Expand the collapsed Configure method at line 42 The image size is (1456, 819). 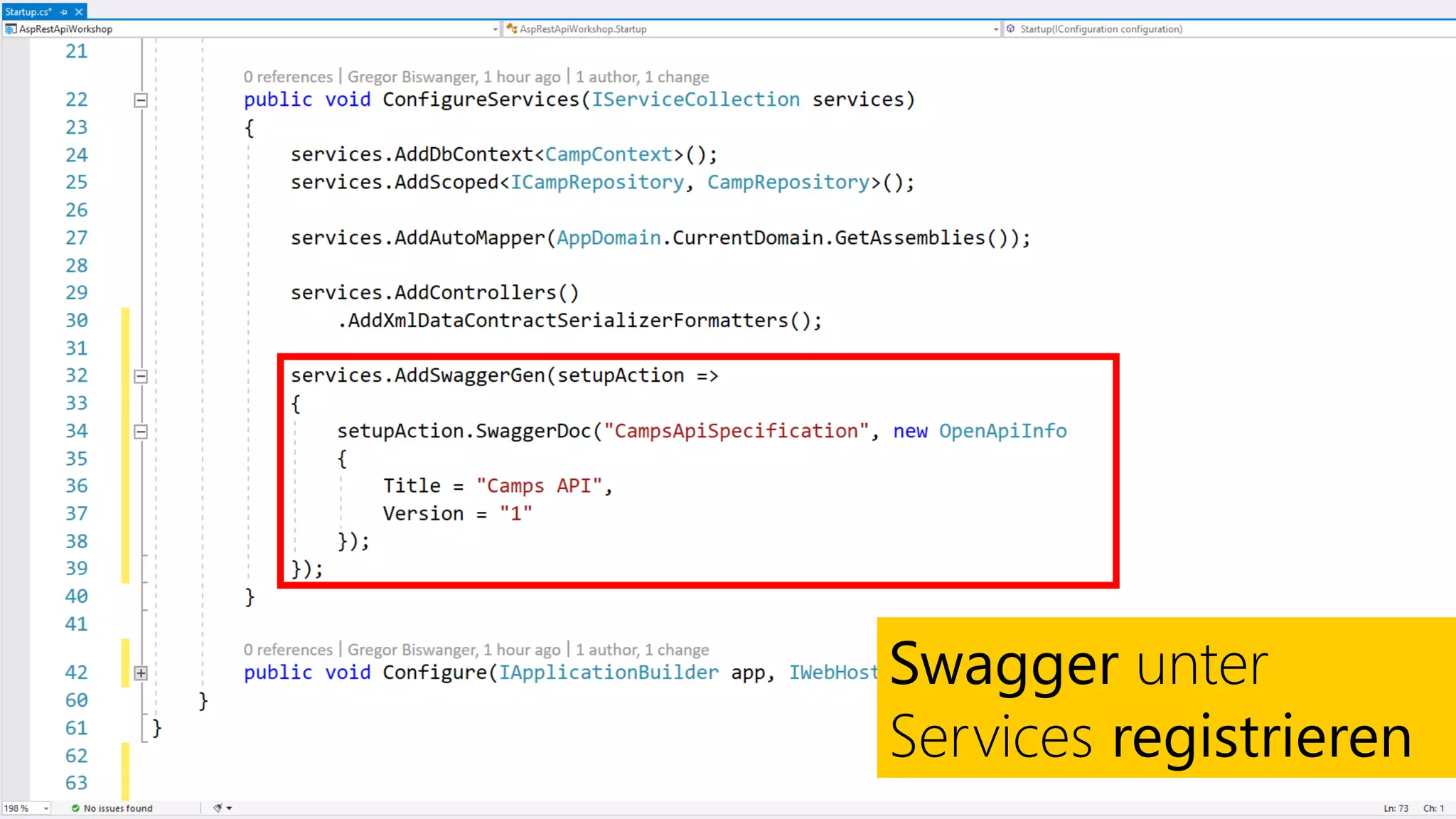point(141,673)
